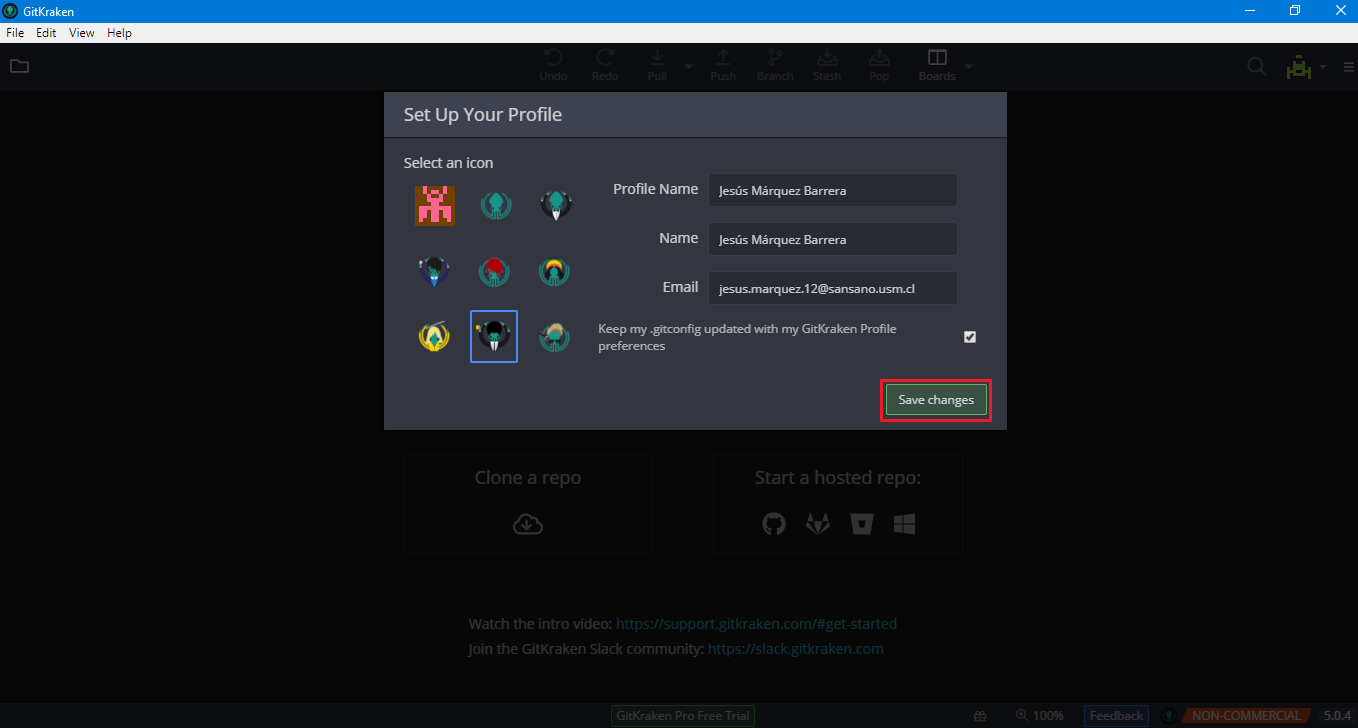Click the Save changes button
Screen dimensions: 1358x728
936,400
